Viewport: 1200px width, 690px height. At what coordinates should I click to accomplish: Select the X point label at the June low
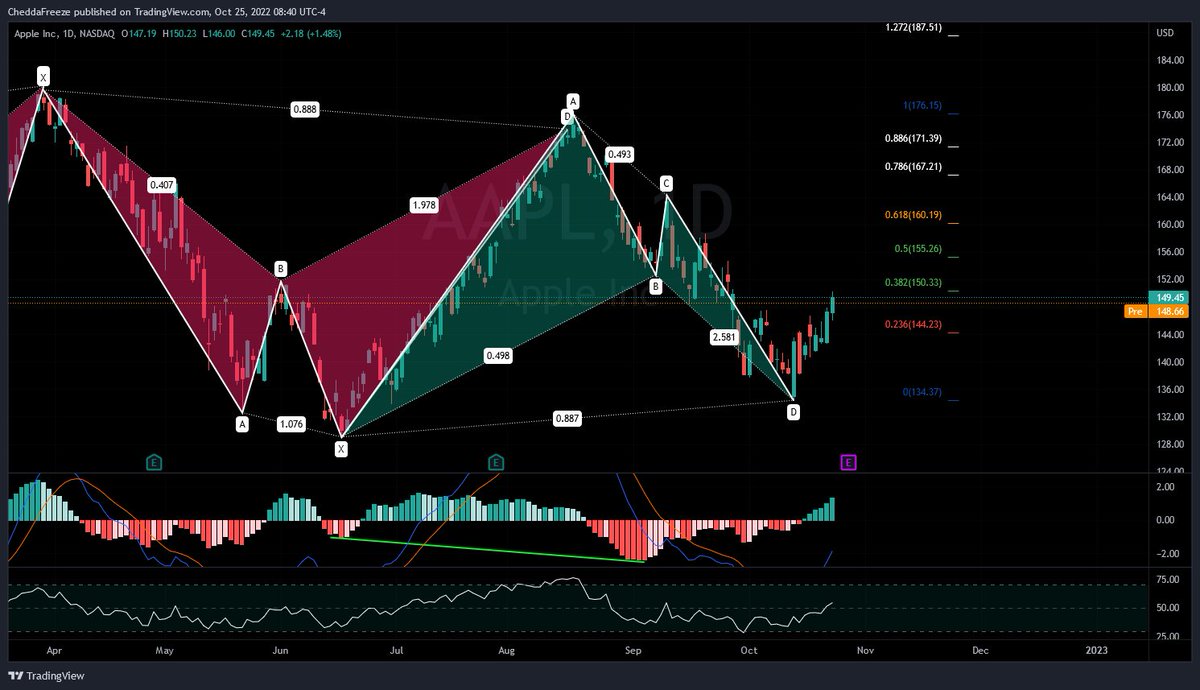(x=342, y=450)
